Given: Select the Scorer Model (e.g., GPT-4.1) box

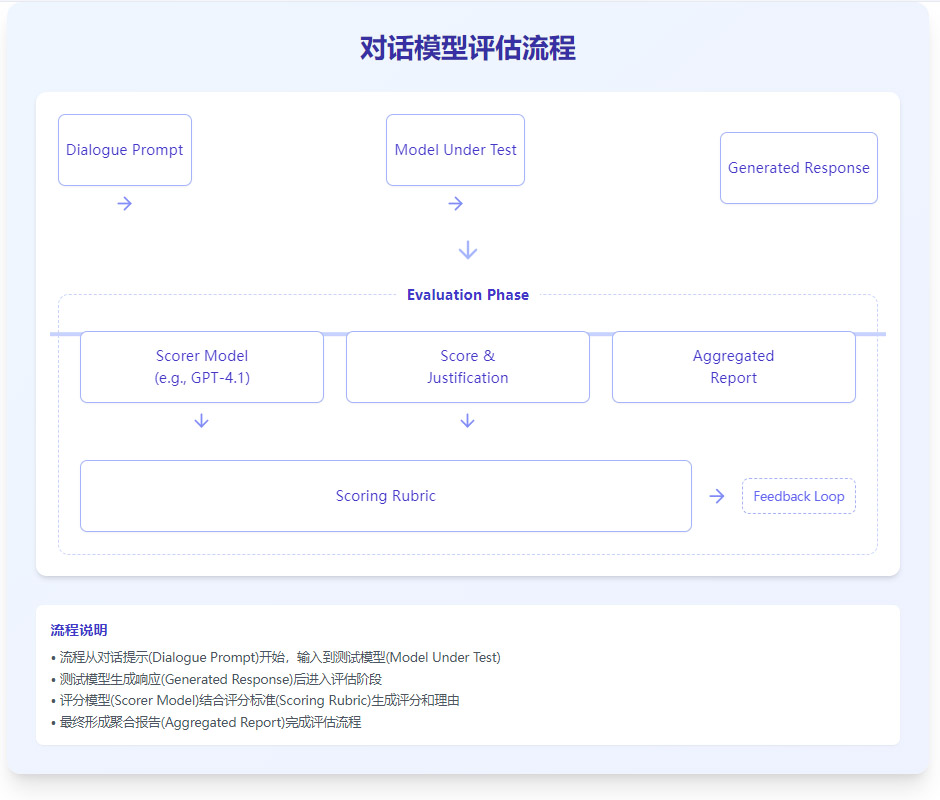Looking at the screenshot, I should [x=201, y=367].
